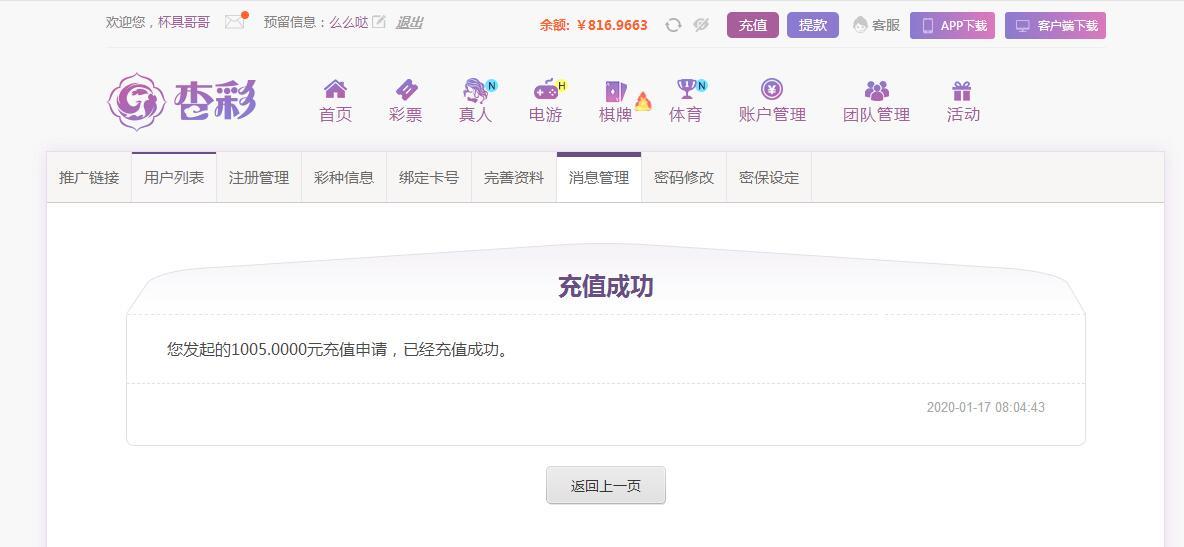
Task: Click 返回上一页 back button
Action: (x=606, y=486)
